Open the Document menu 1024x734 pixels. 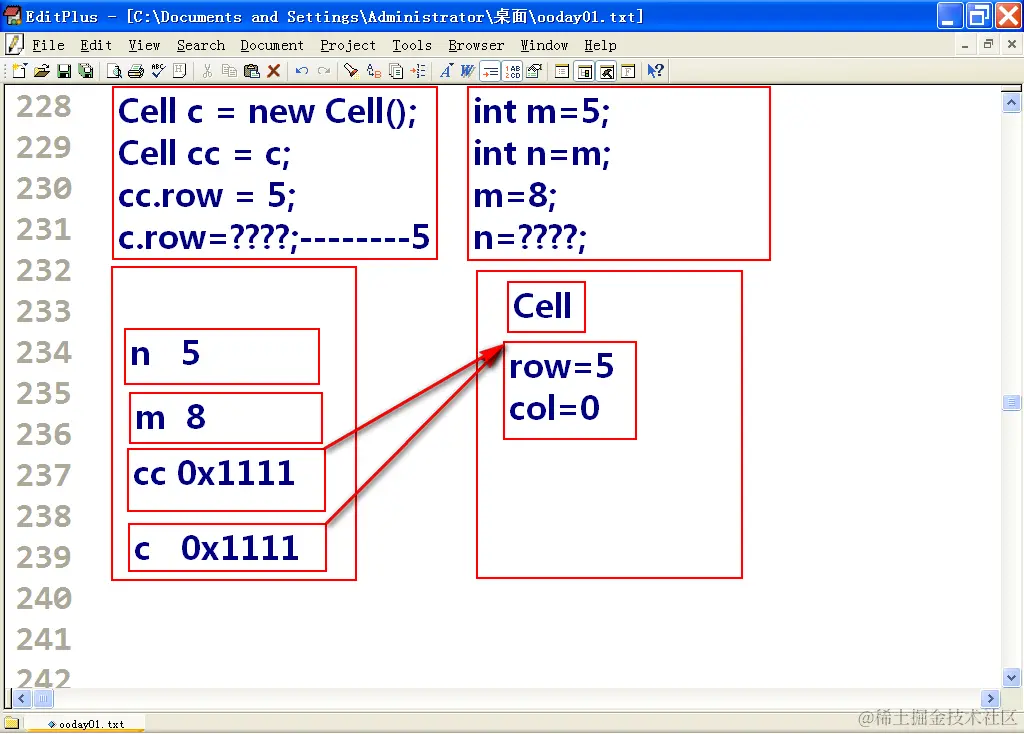[x=272, y=45]
